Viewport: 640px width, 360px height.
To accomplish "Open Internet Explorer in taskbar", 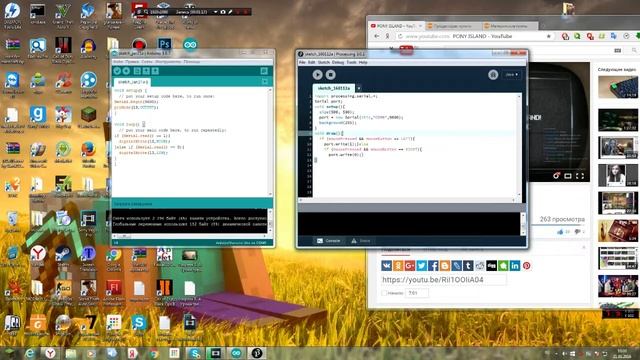I will click(30, 353).
